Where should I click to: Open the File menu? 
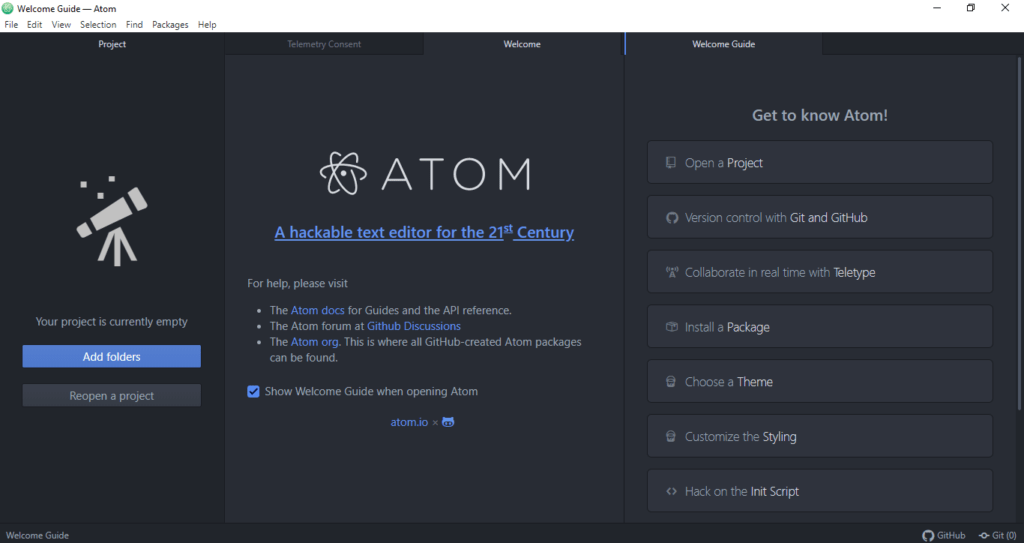pyautogui.click(x=11, y=24)
